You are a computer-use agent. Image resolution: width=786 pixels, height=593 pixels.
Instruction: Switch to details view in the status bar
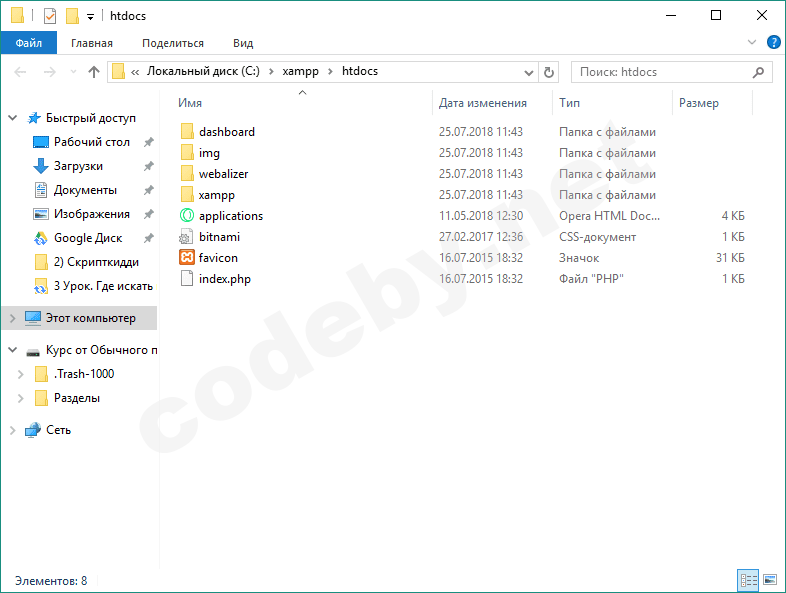[x=748, y=580]
